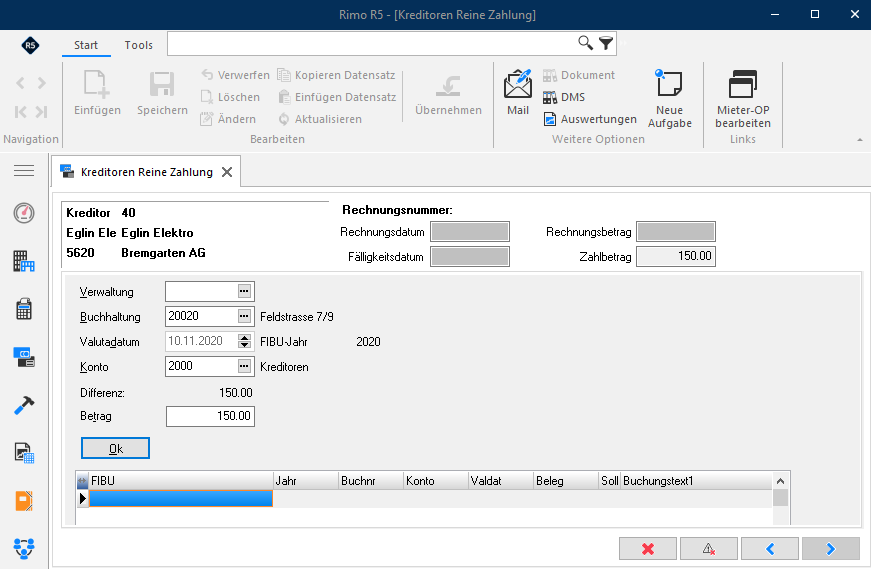Click the Jahr column header
The height and width of the screenshot is (569, 871).
pyautogui.click(x=306, y=481)
